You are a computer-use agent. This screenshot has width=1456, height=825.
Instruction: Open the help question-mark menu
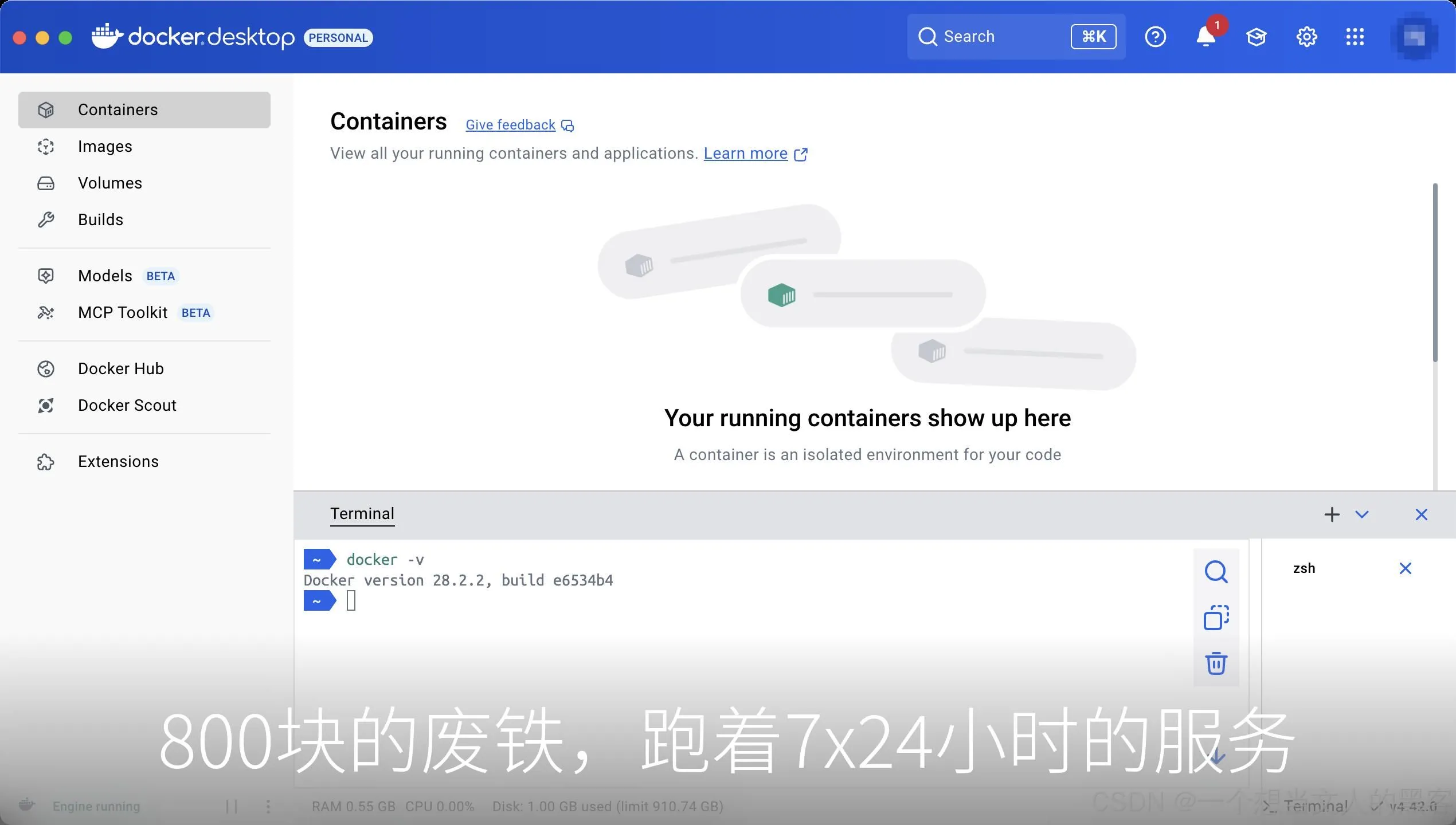[x=1155, y=37]
